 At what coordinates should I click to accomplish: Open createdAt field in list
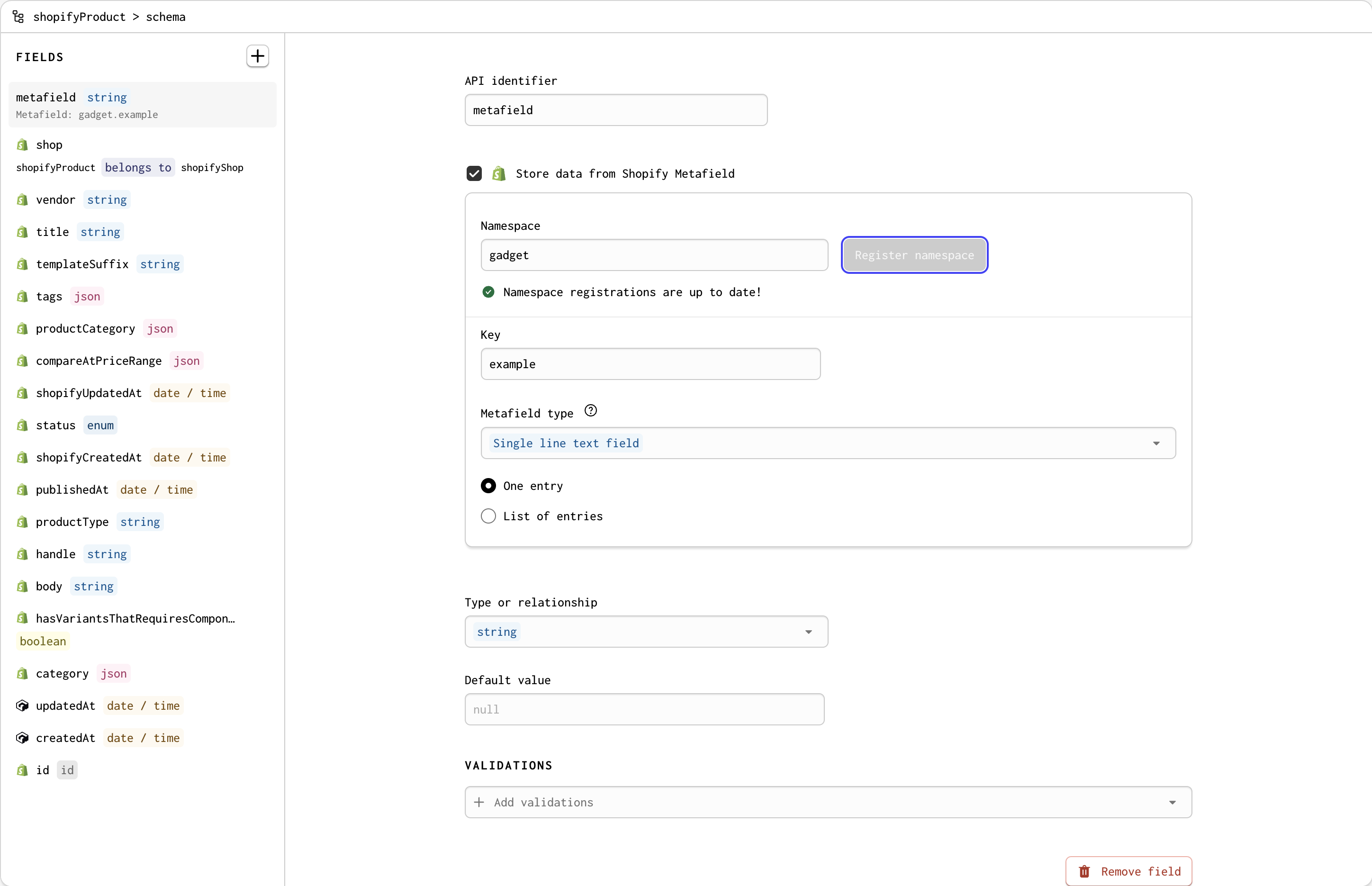(142, 738)
